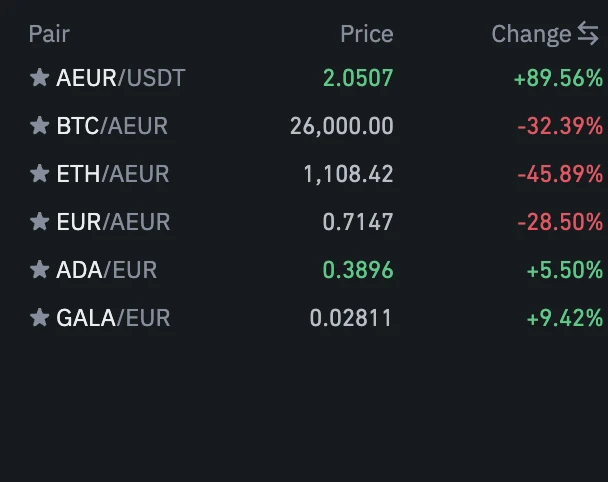Viewport: 608px width, 482px height.
Task: Click the 26,000.00 price for BTC/AEUR
Action: (x=341, y=126)
